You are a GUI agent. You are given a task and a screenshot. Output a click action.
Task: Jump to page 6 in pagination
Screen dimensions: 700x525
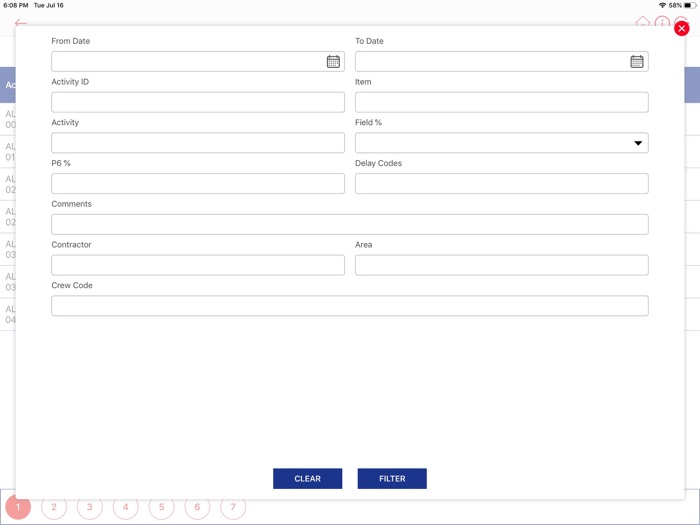197,507
